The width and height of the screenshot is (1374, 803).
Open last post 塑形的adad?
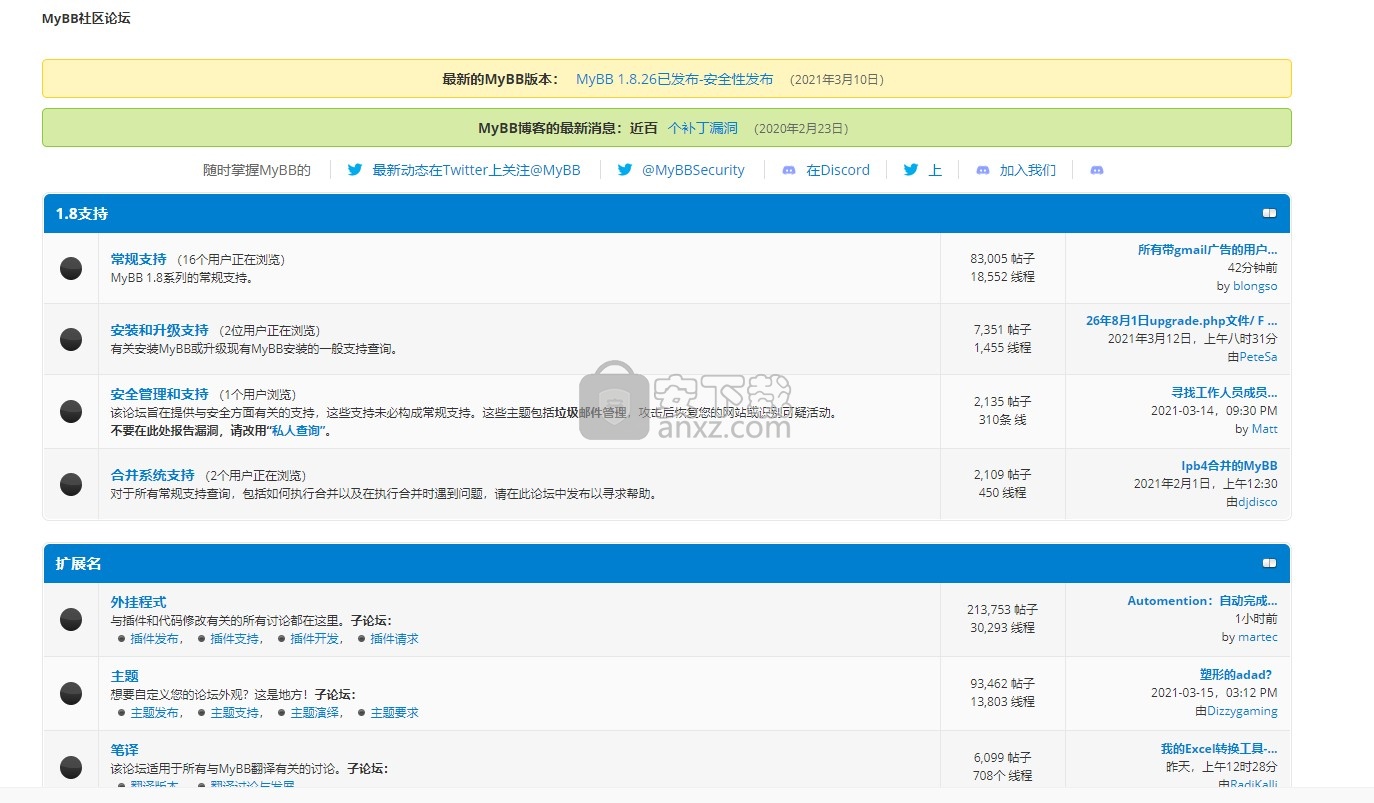pos(1236,675)
